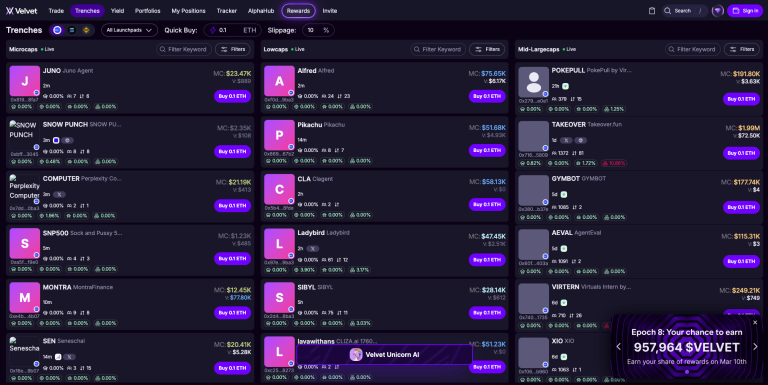768x385 pixels.
Task: Buy 0.1 ETH of JUNO
Action: click(232, 96)
